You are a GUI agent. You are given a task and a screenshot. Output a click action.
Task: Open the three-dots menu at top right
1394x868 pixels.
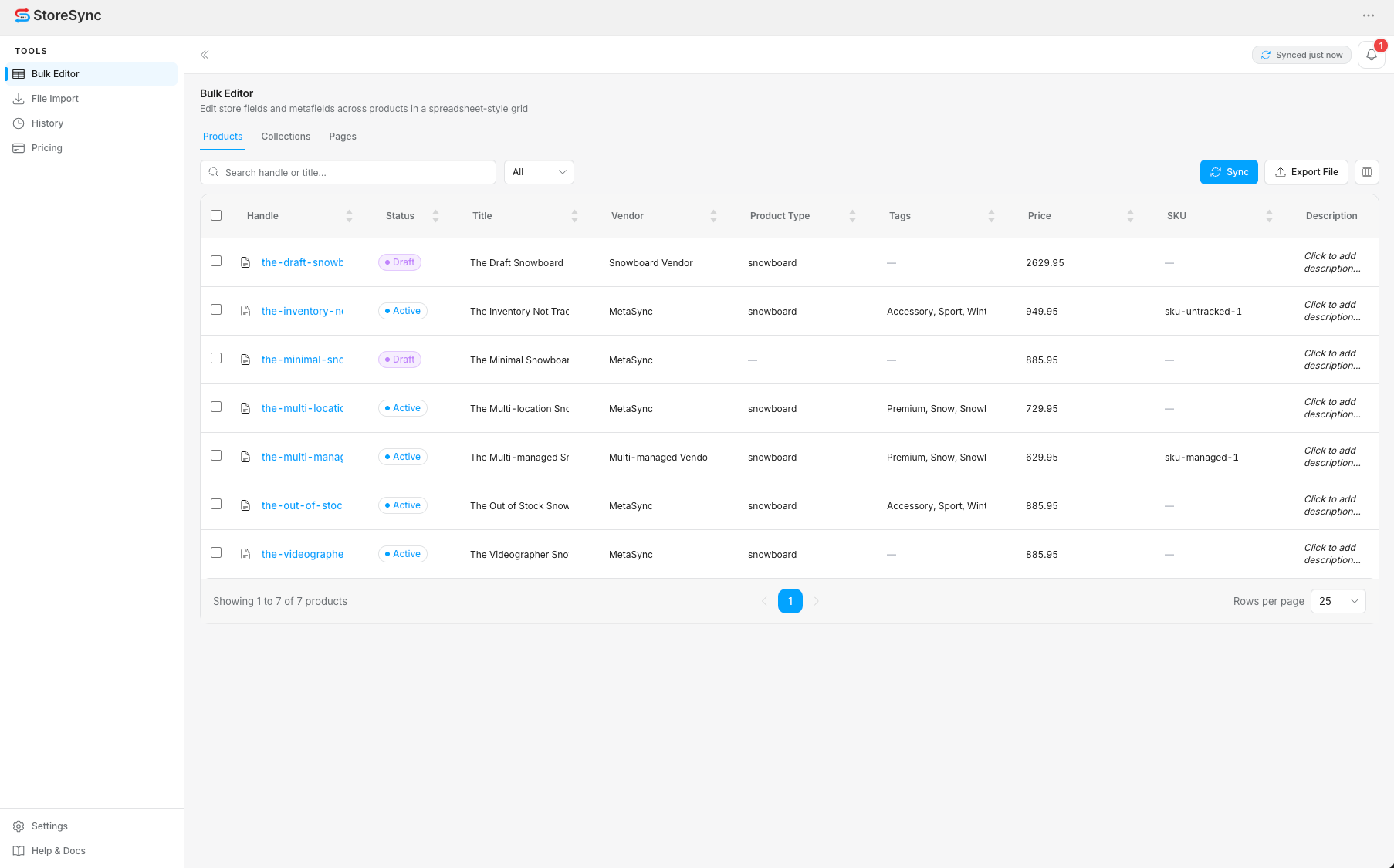1369,15
